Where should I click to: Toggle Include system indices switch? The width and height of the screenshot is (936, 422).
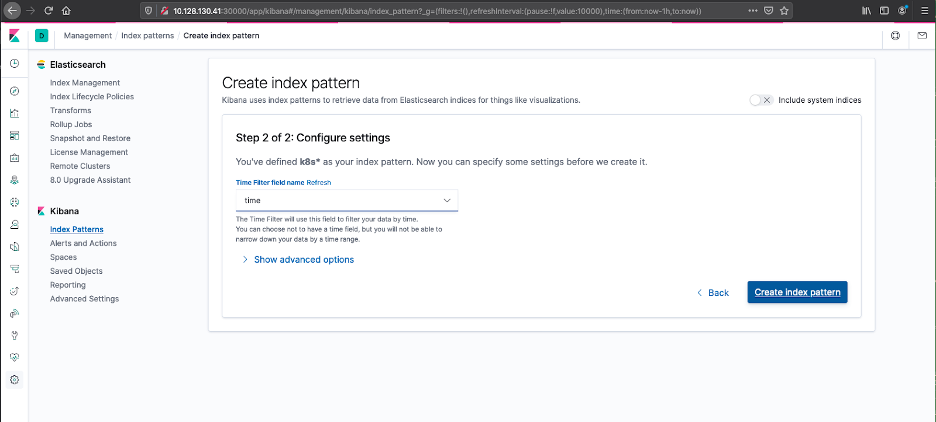tap(761, 100)
